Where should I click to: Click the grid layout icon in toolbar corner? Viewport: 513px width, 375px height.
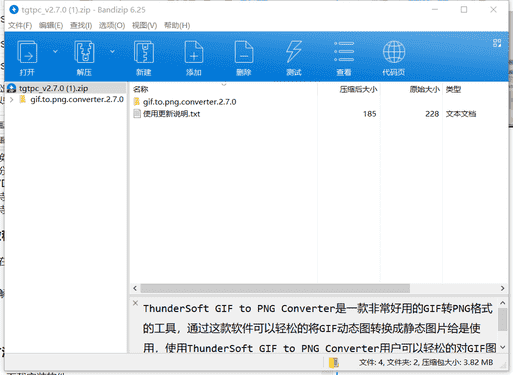tap(497, 43)
